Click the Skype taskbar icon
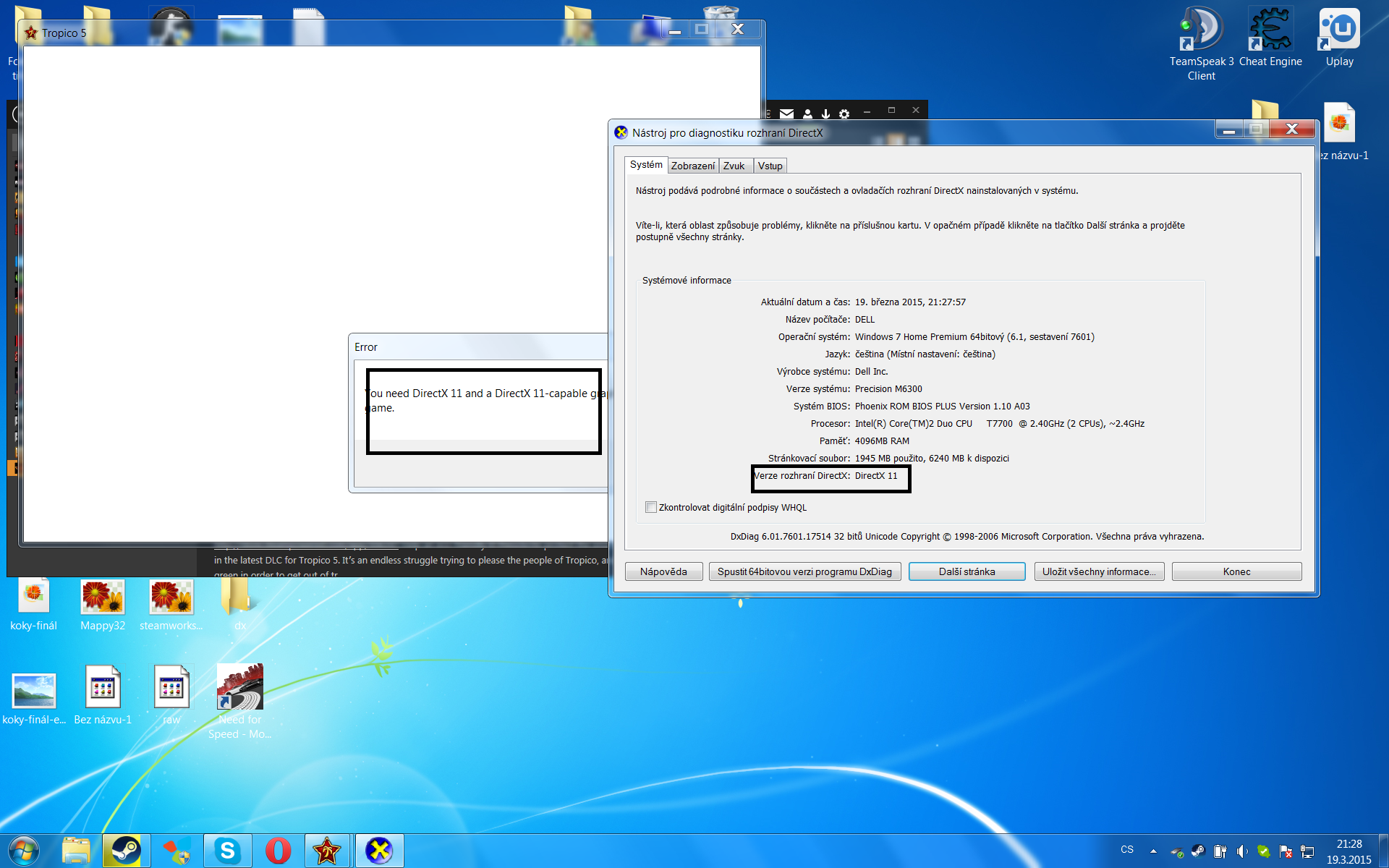This screenshot has width=1389, height=868. (x=227, y=851)
